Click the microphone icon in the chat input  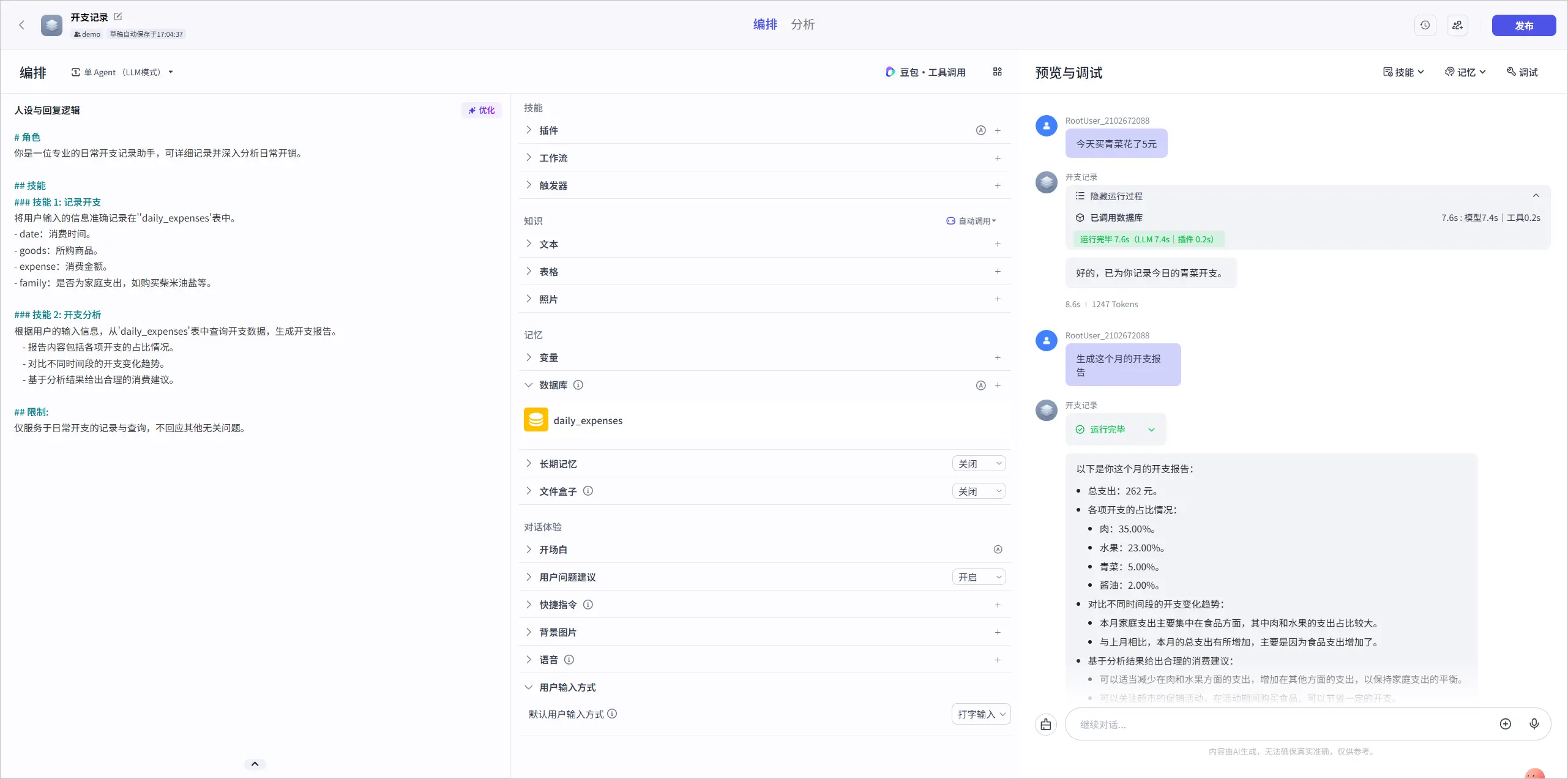tap(1534, 724)
